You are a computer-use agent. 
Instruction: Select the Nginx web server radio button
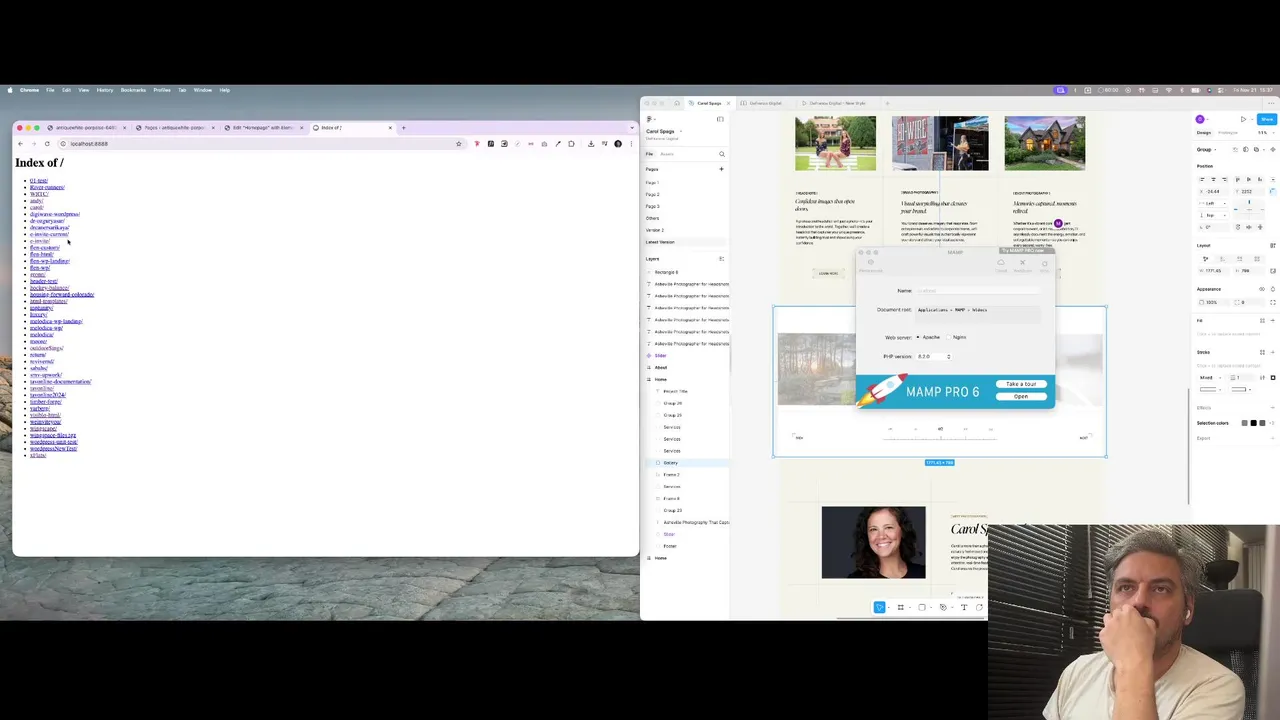pos(947,338)
